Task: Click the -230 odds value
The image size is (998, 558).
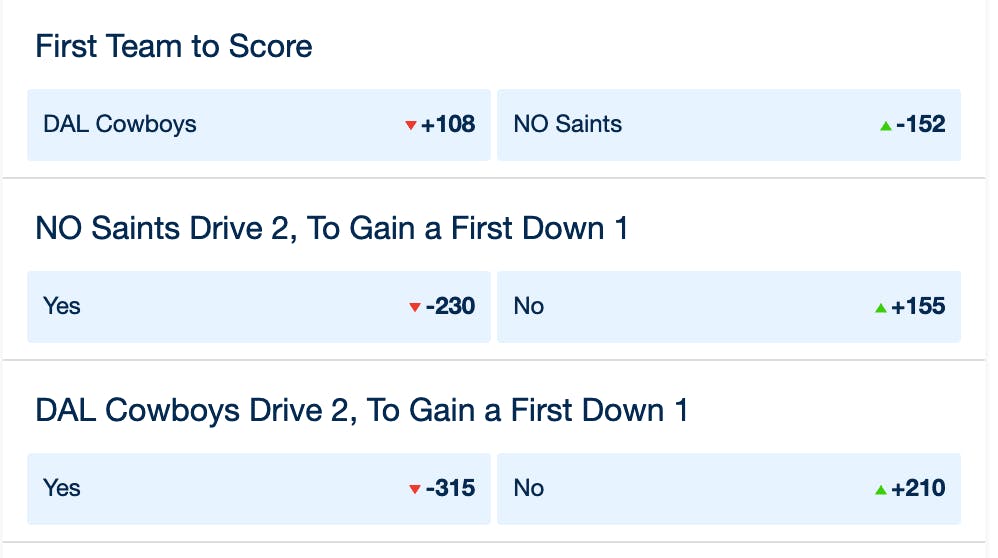Action: click(450, 306)
